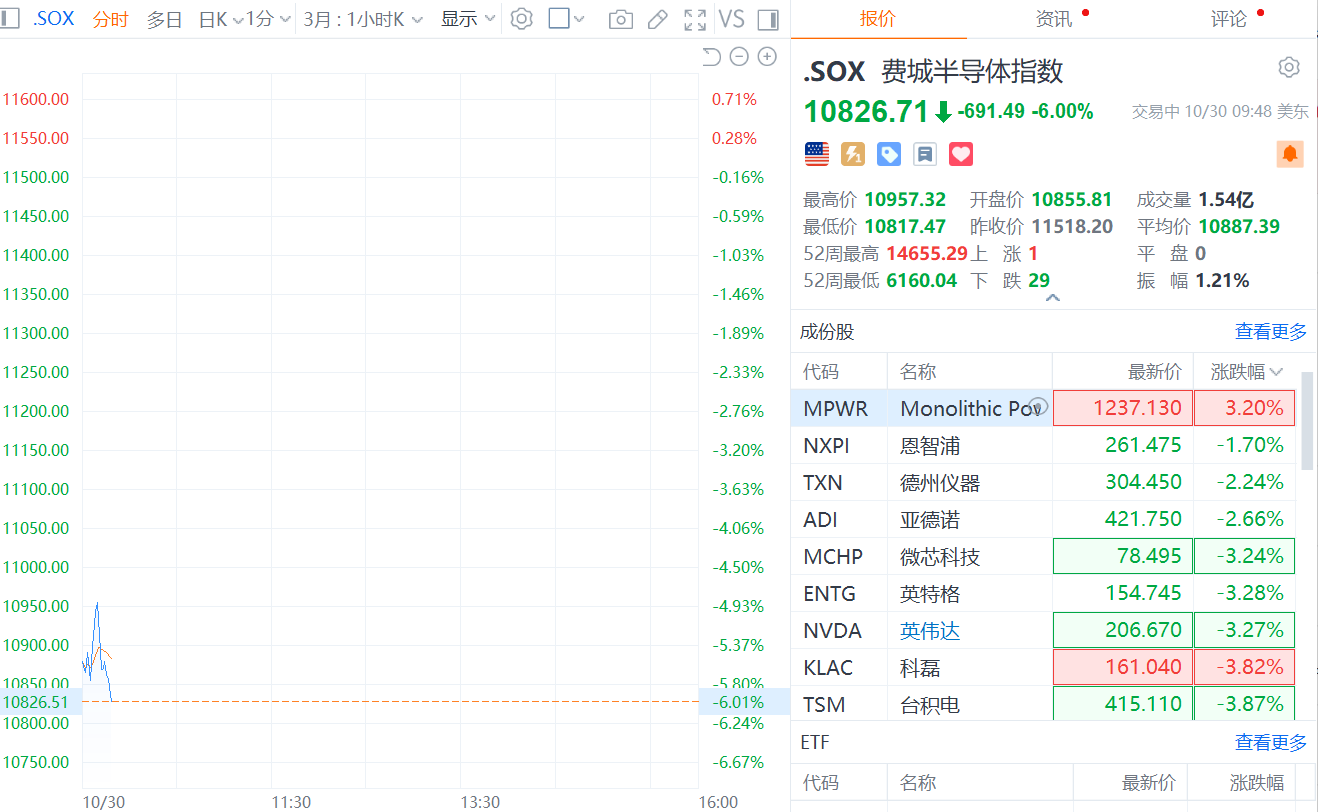Switch to the 多日 chart tab

(x=165, y=19)
